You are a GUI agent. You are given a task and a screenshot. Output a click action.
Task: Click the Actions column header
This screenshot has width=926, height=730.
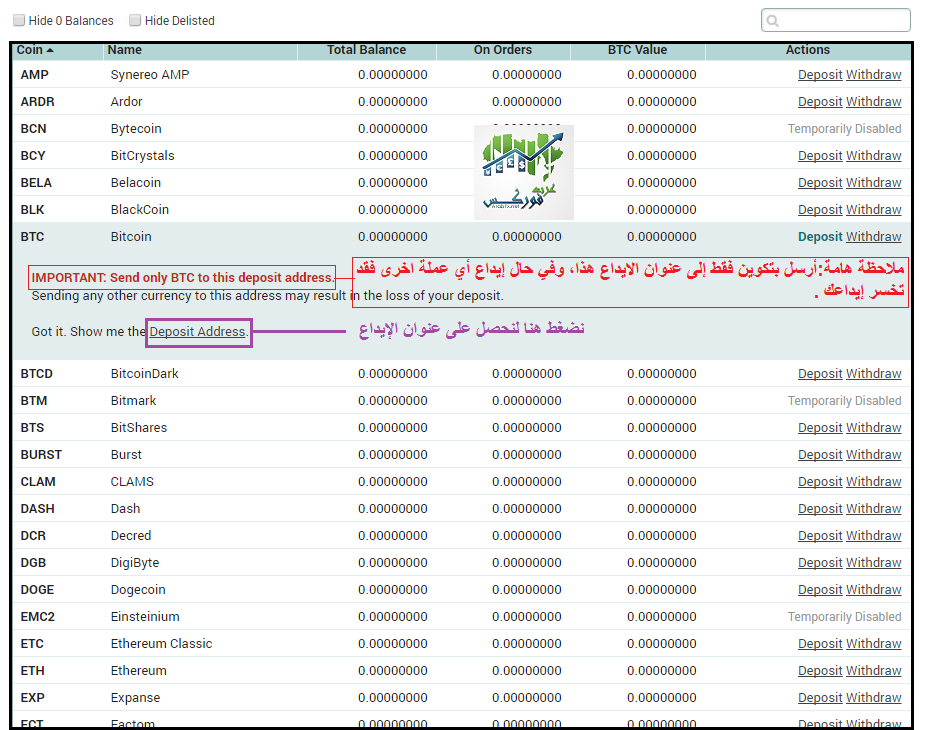(807, 50)
